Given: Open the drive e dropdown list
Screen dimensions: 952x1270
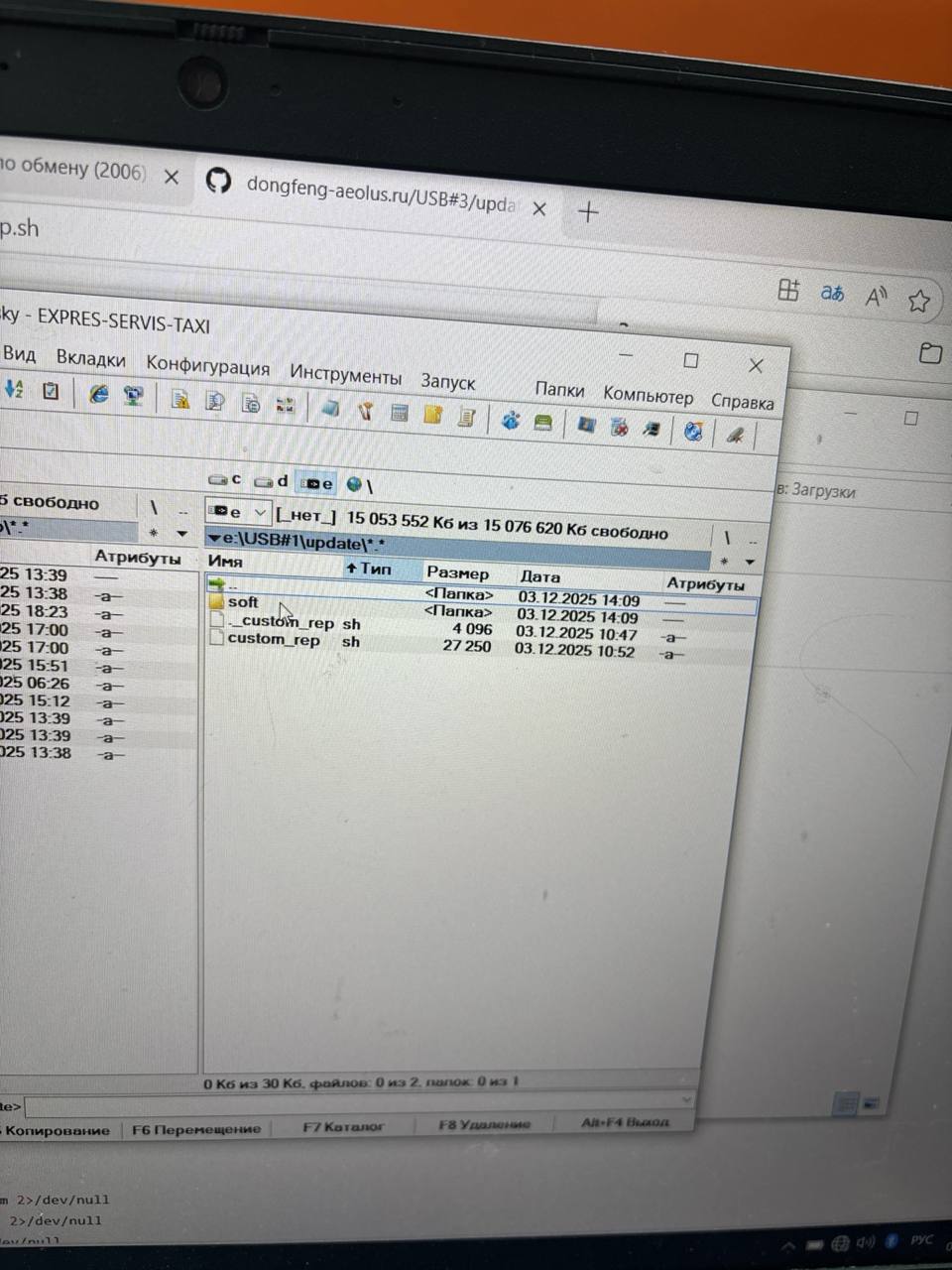Looking at the screenshot, I should pyautogui.click(x=261, y=513).
